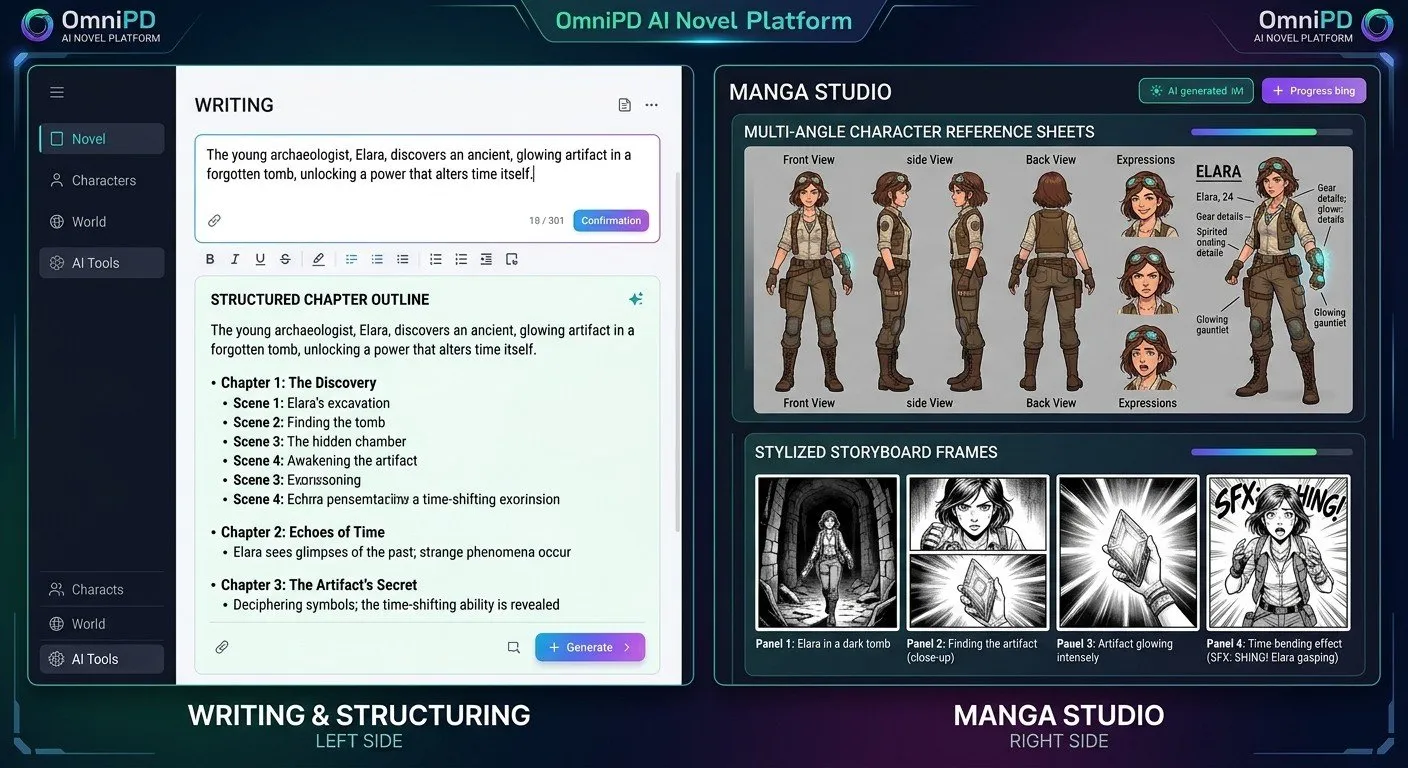Screen dimensions: 1408x768
Task: Open World in the upper sidebar
Action: (x=102, y=221)
